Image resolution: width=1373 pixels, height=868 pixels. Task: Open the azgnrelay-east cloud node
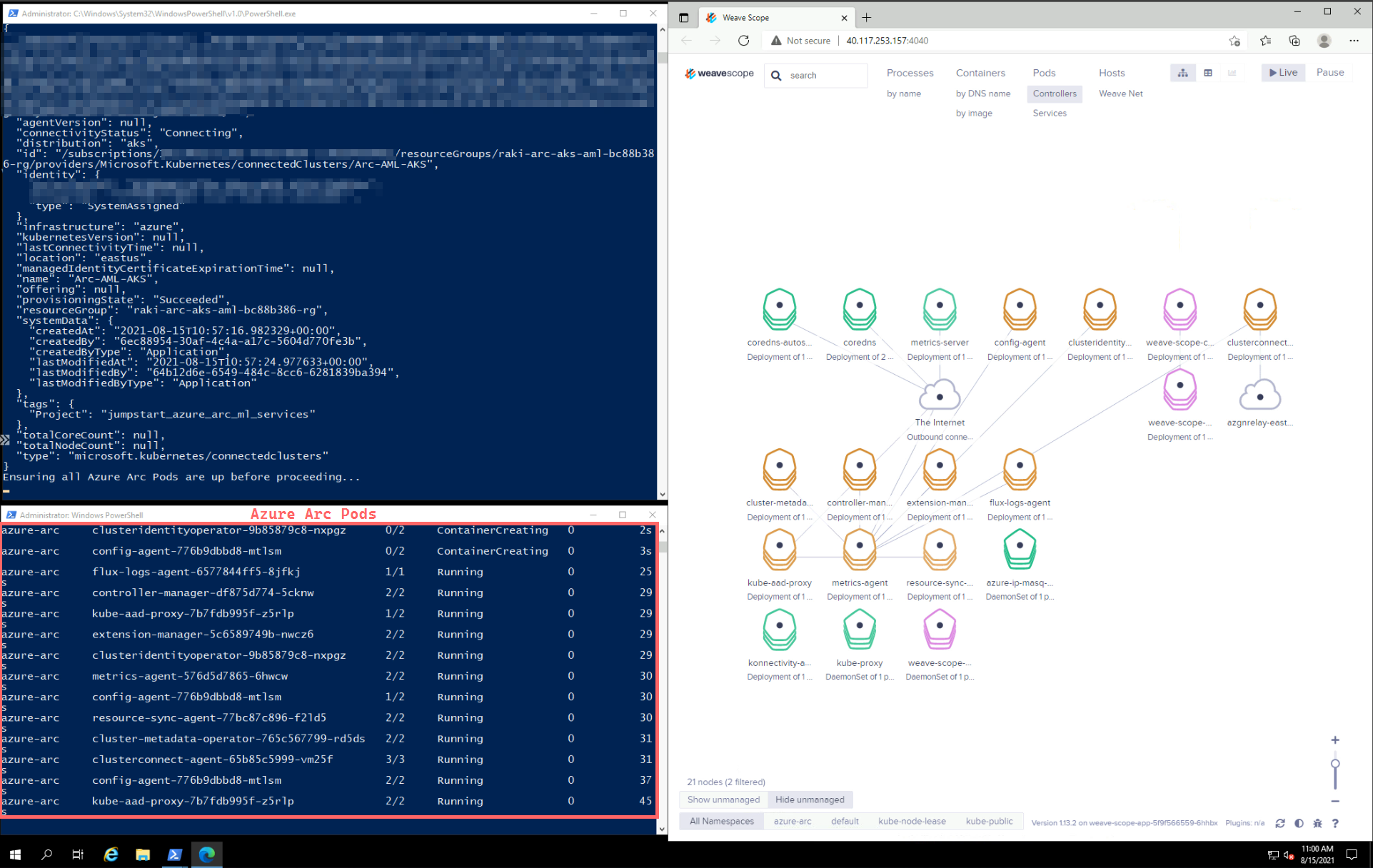[x=1260, y=395]
